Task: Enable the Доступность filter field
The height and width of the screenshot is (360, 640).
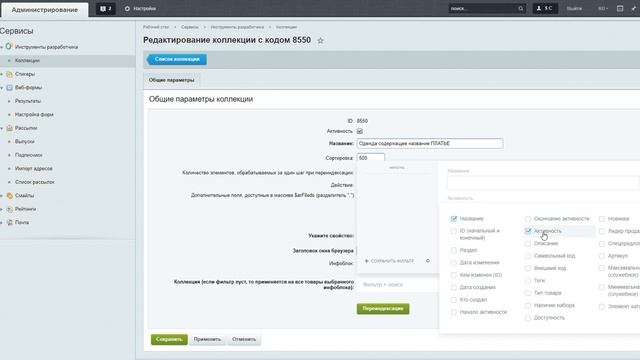Action: pos(528,318)
